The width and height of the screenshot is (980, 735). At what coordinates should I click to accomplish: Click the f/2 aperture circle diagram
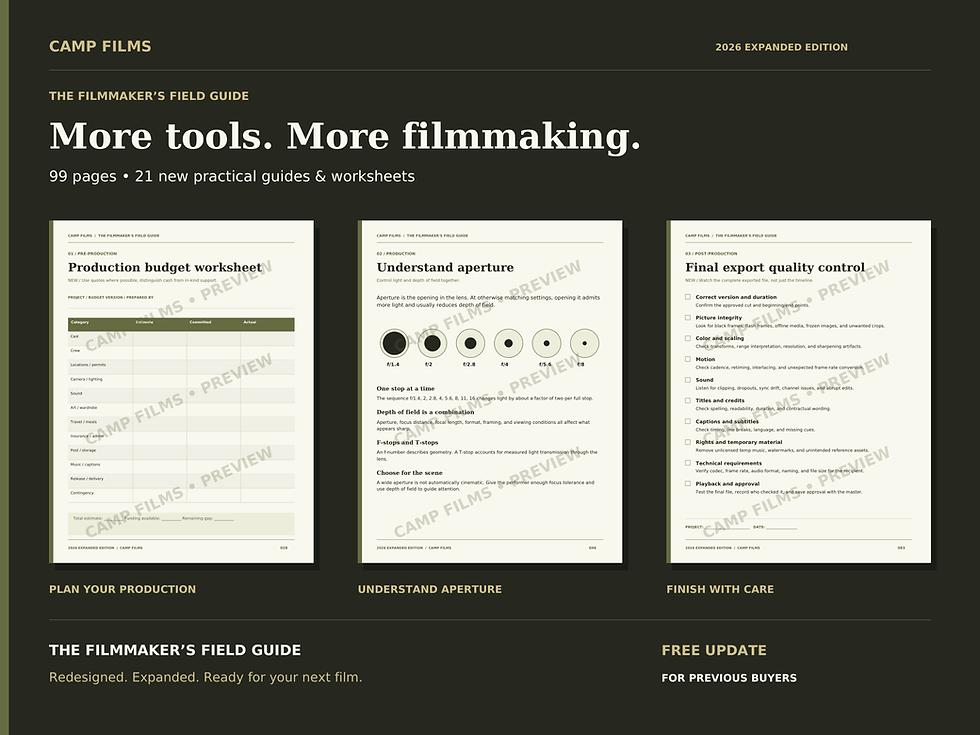[432, 343]
